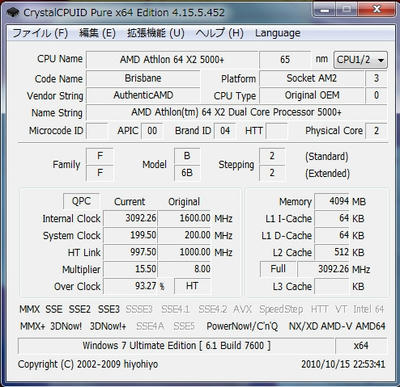Click the current System Clock 199.50

(130, 235)
